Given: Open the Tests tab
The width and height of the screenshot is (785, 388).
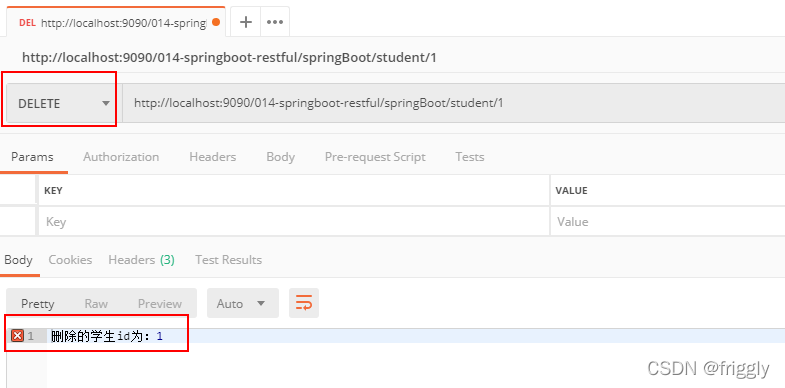Looking at the screenshot, I should 470,157.
